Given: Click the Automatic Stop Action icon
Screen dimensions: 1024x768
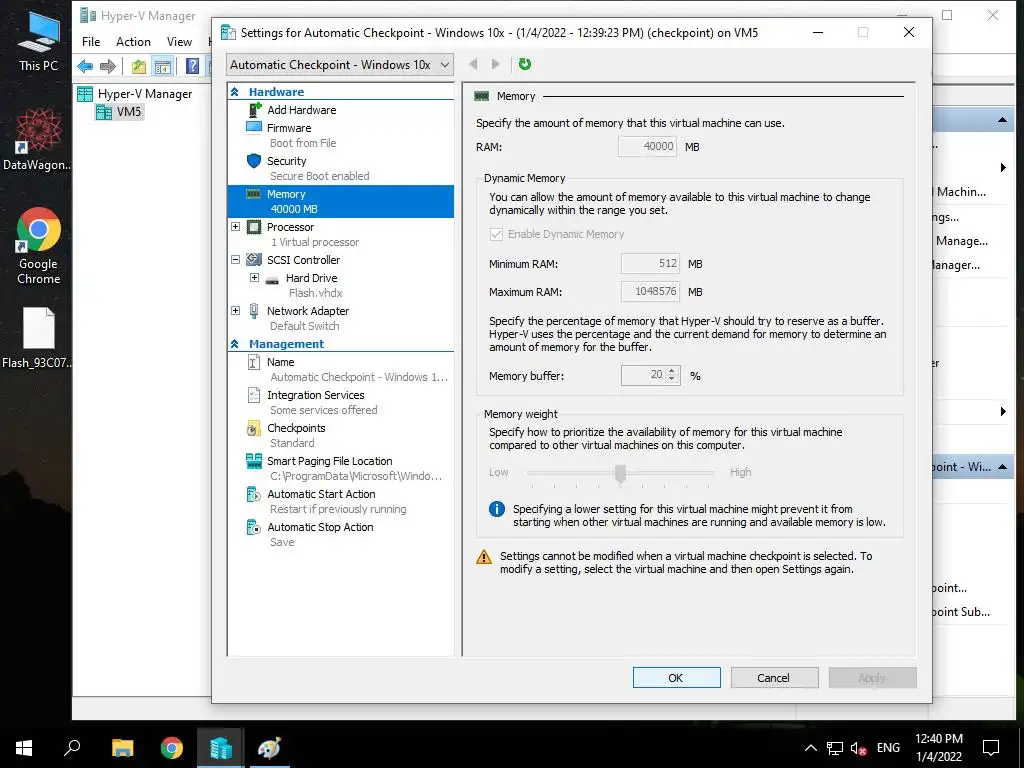Looking at the screenshot, I should tap(254, 527).
